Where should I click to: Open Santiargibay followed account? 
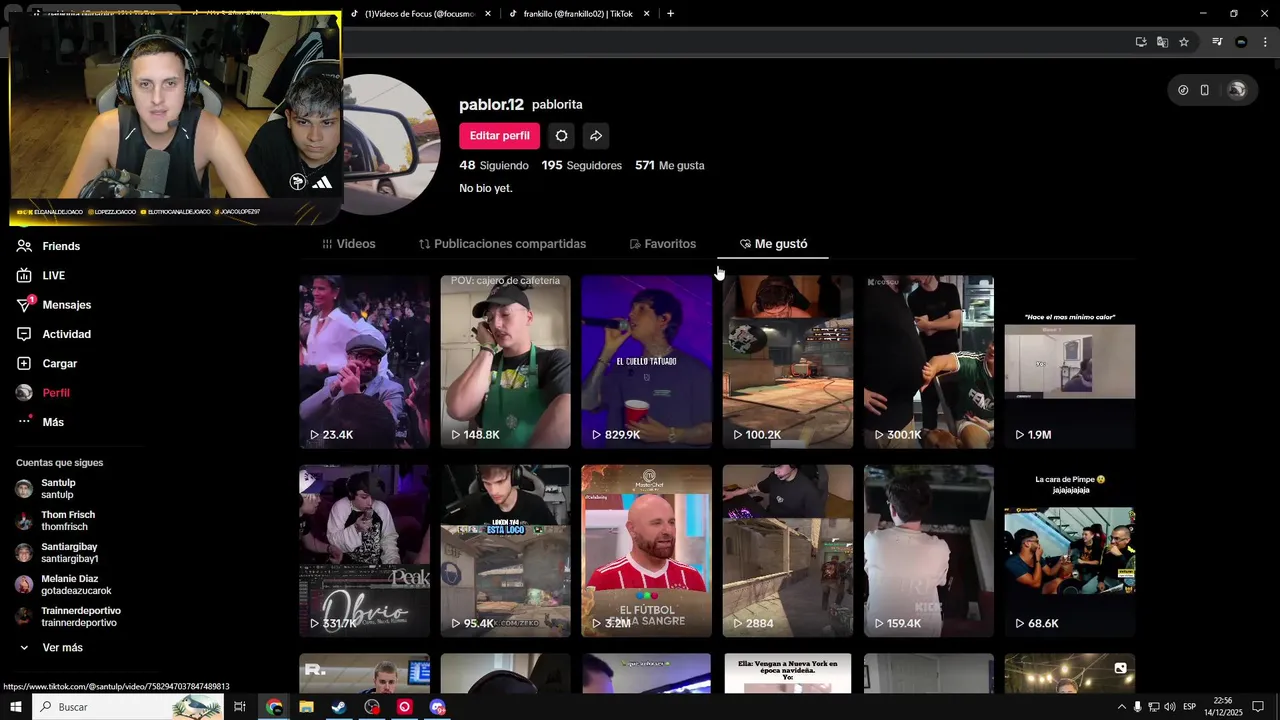[69, 553]
